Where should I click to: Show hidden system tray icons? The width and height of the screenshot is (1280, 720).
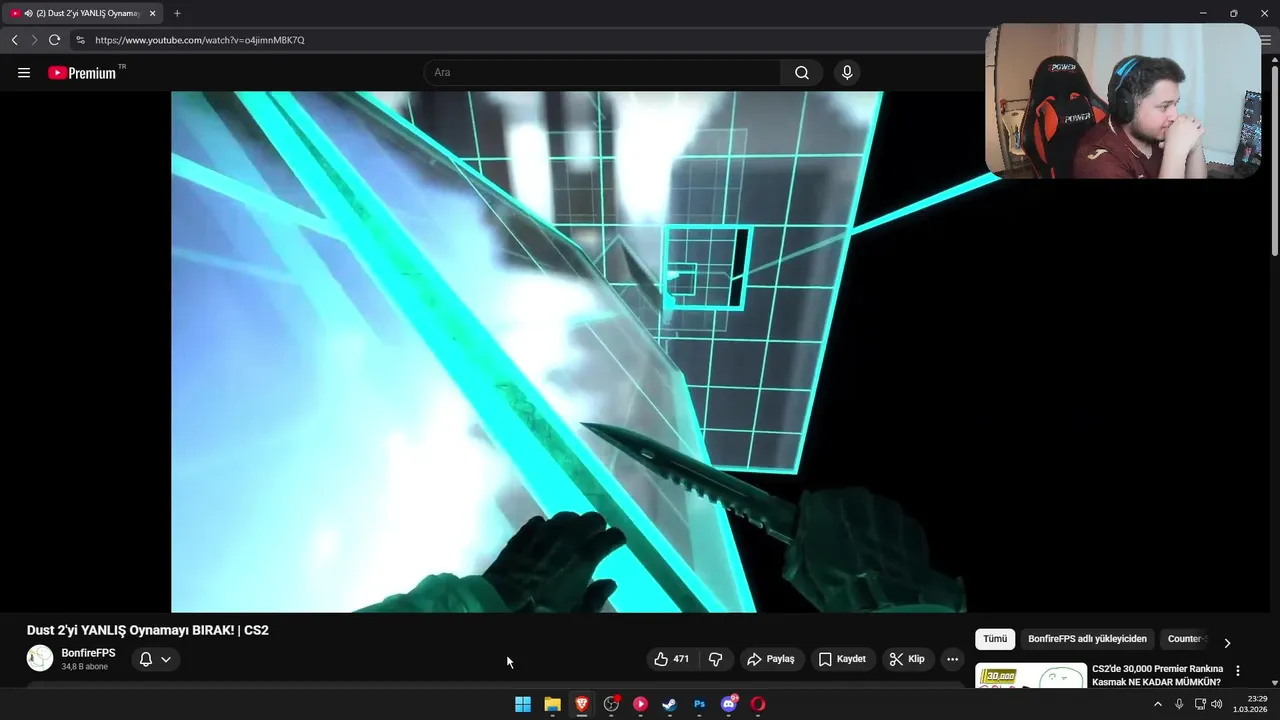pos(1158,704)
